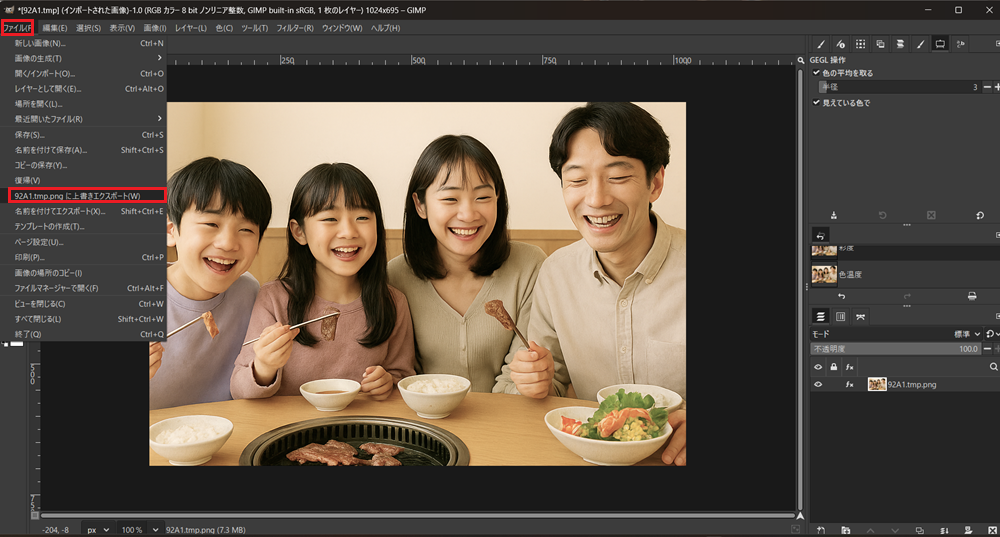1000x537 pixels.
Task: Open the 編集(E) menu
Action: (x=55, y=28)
